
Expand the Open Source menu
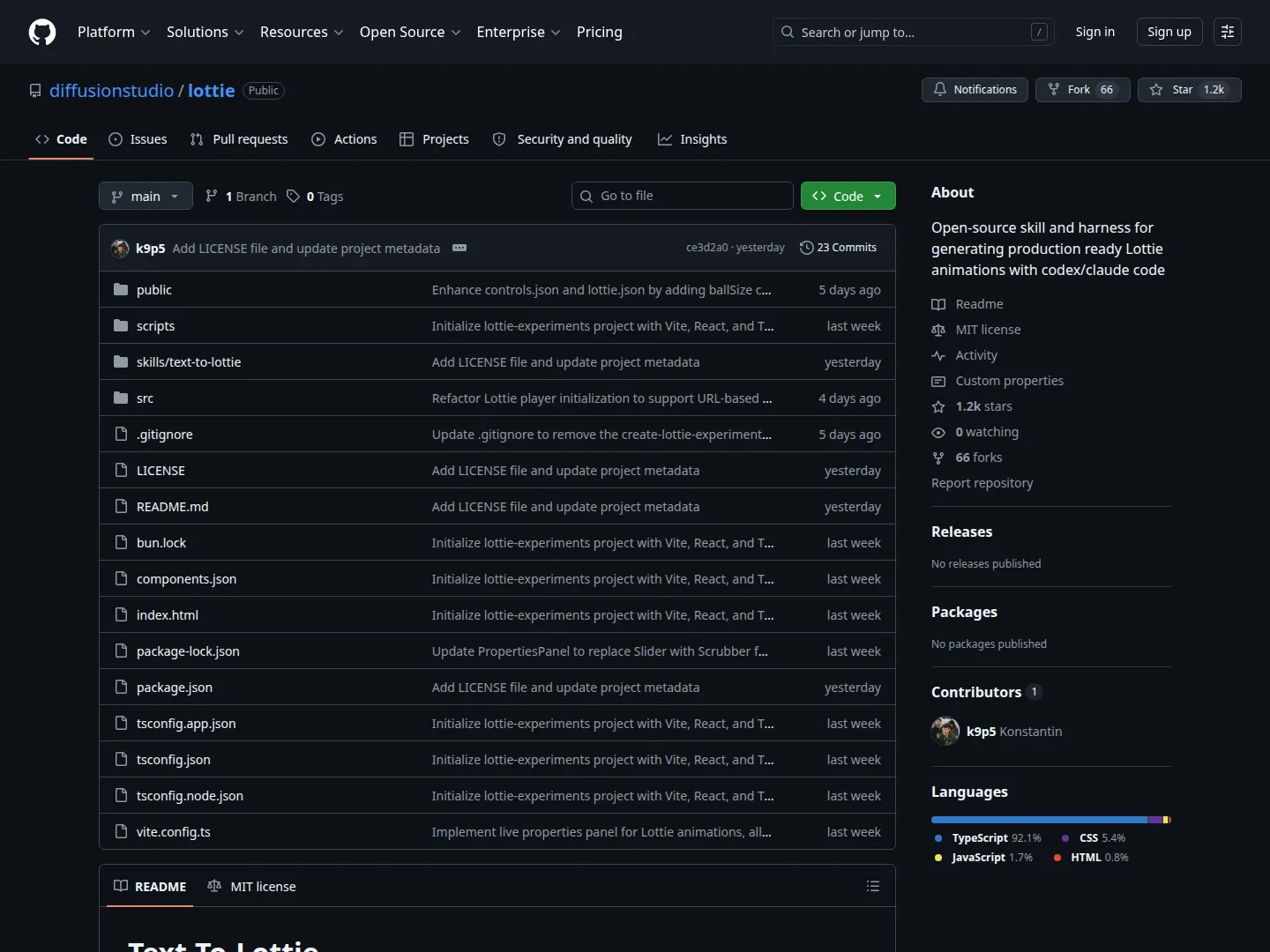point(410,32)
